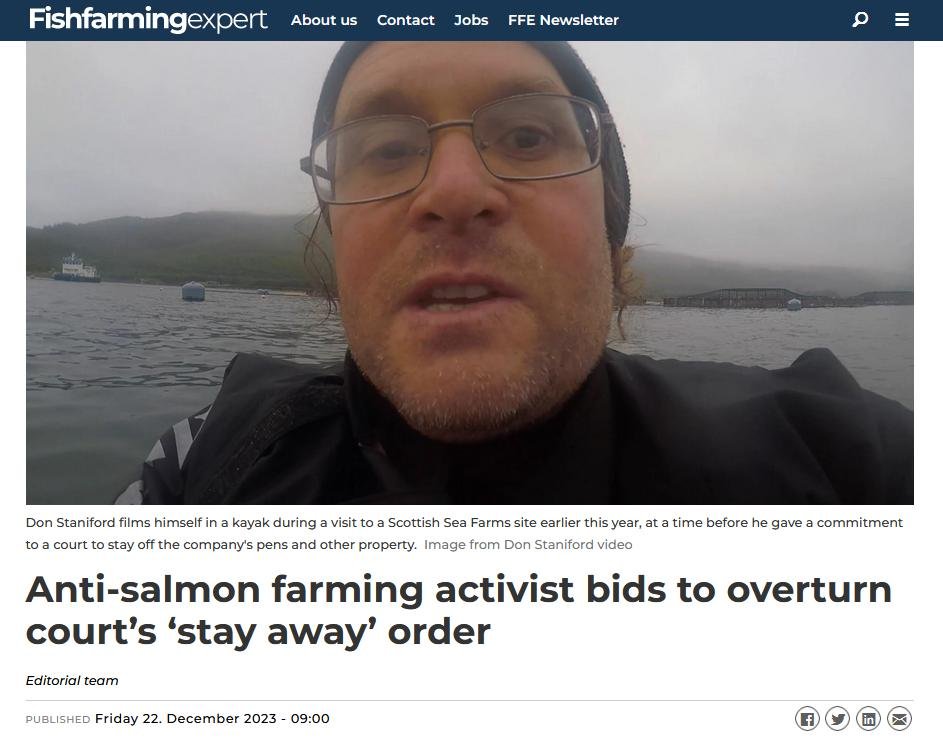
Task: Click the PUBLISHED label
Action: 58,719
